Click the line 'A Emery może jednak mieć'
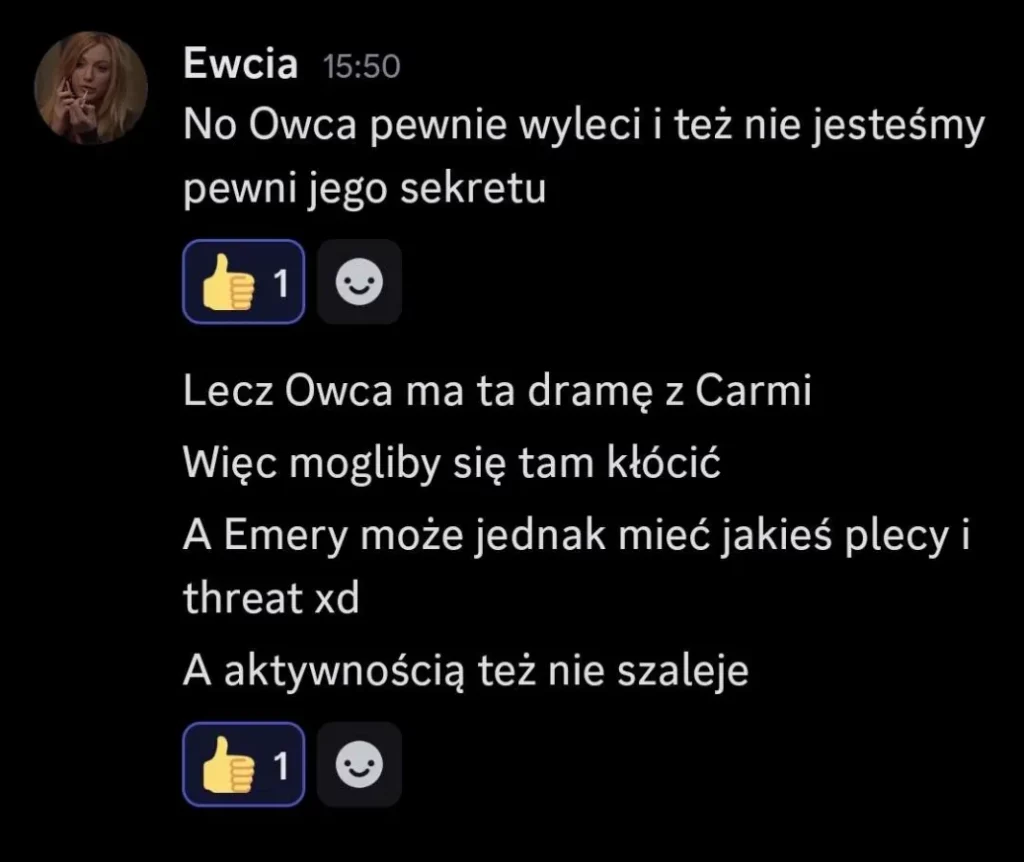1024x862 pixels. pos(577,536)
